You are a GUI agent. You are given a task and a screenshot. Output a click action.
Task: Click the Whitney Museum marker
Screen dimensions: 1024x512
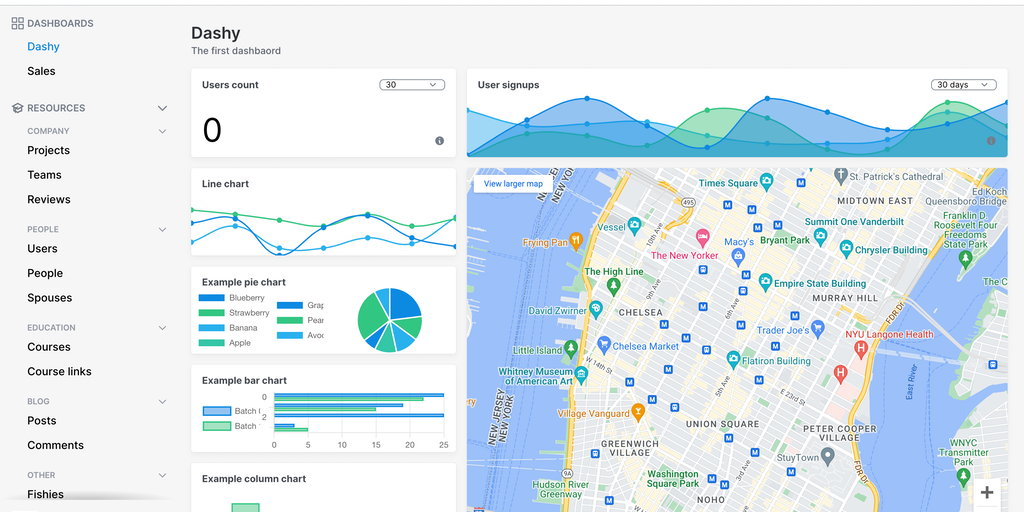pos(581,374)
